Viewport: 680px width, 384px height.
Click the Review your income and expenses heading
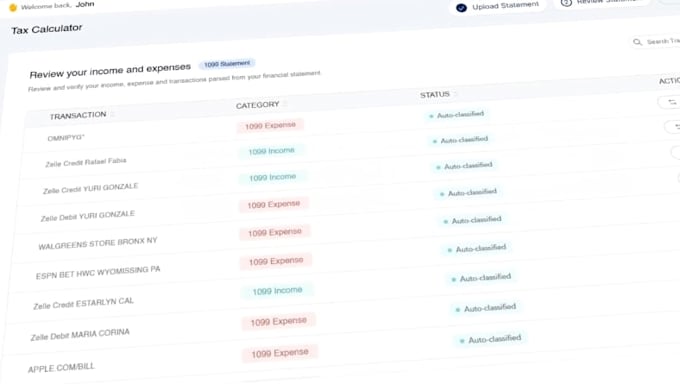(x=110, y=71)
